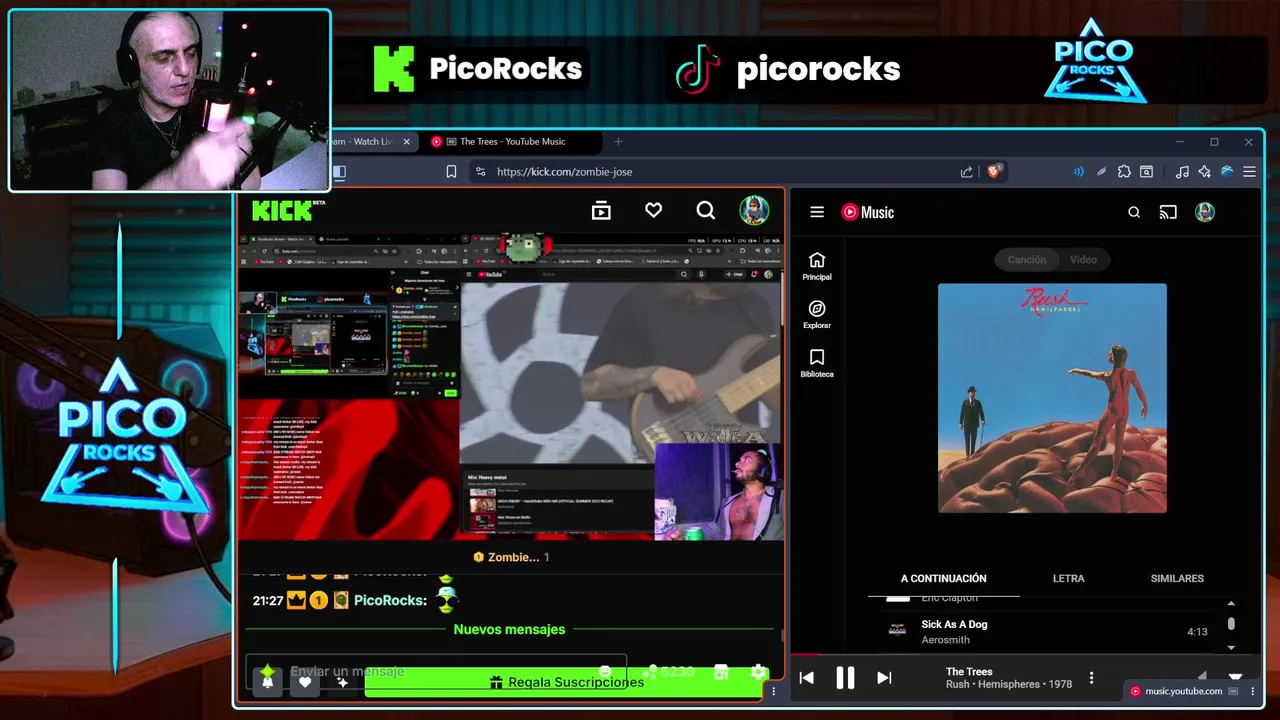Expand pinned Zombie... message
This screenshot has width=1280, height=720.
pos(511,557)
